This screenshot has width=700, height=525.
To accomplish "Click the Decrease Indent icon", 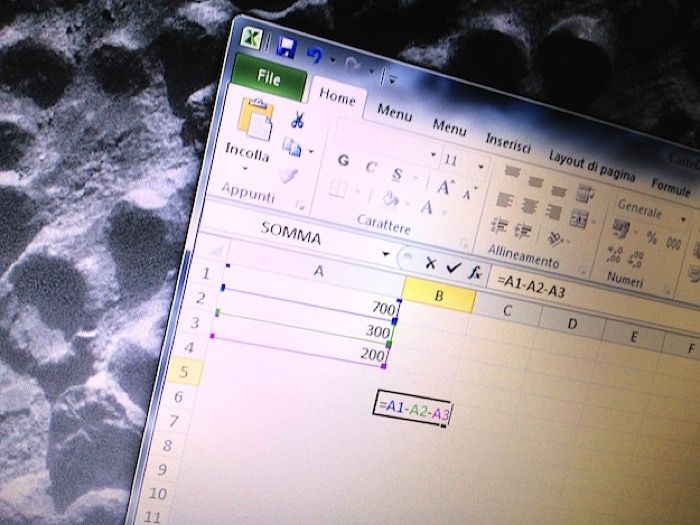I will [498, 225].
